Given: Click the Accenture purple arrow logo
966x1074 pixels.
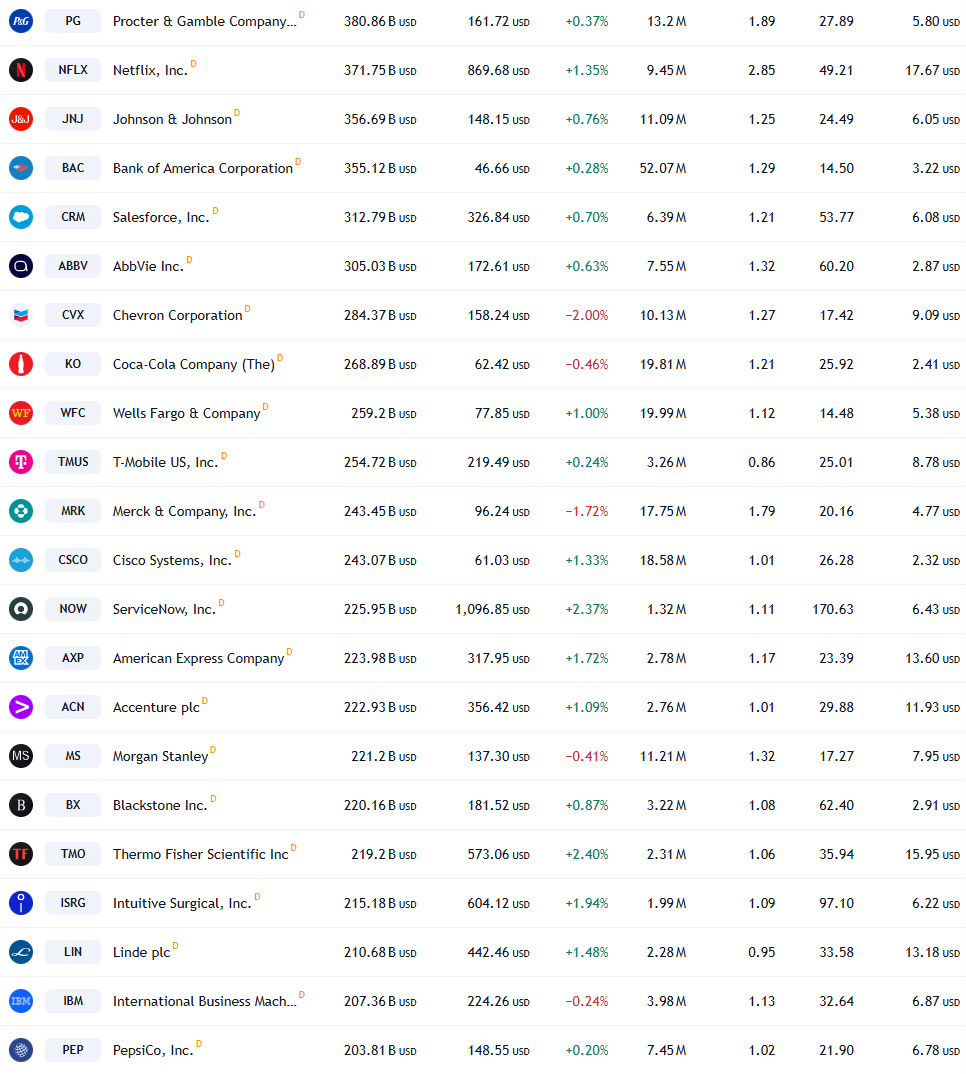Looking at the screenshot, I should pyautogui.click(x=21, y=707).
